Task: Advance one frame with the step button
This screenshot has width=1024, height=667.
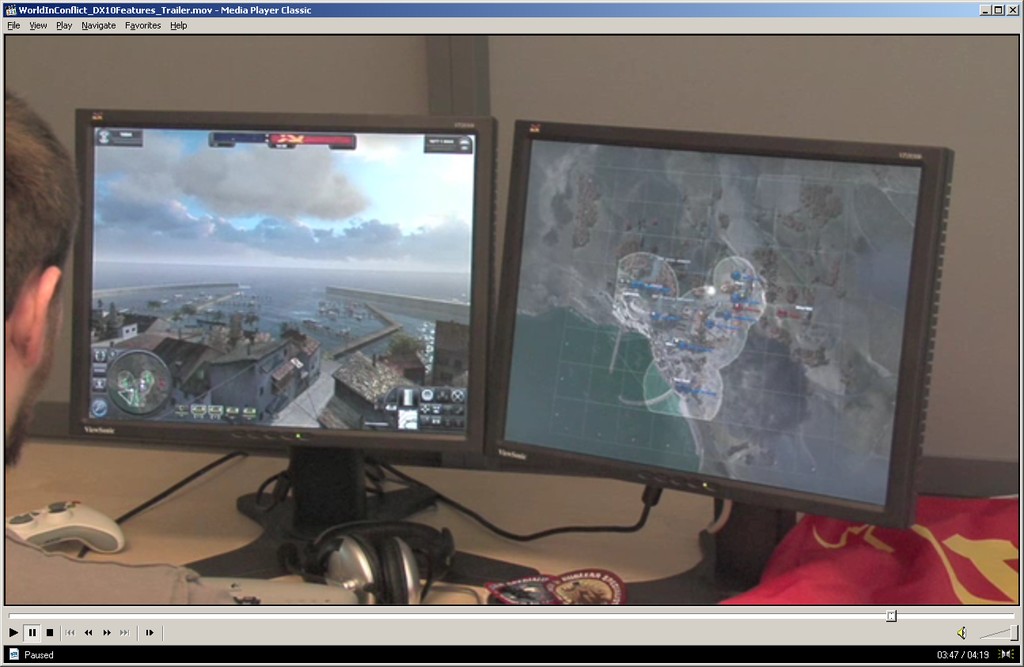Action: click(150, 632)
